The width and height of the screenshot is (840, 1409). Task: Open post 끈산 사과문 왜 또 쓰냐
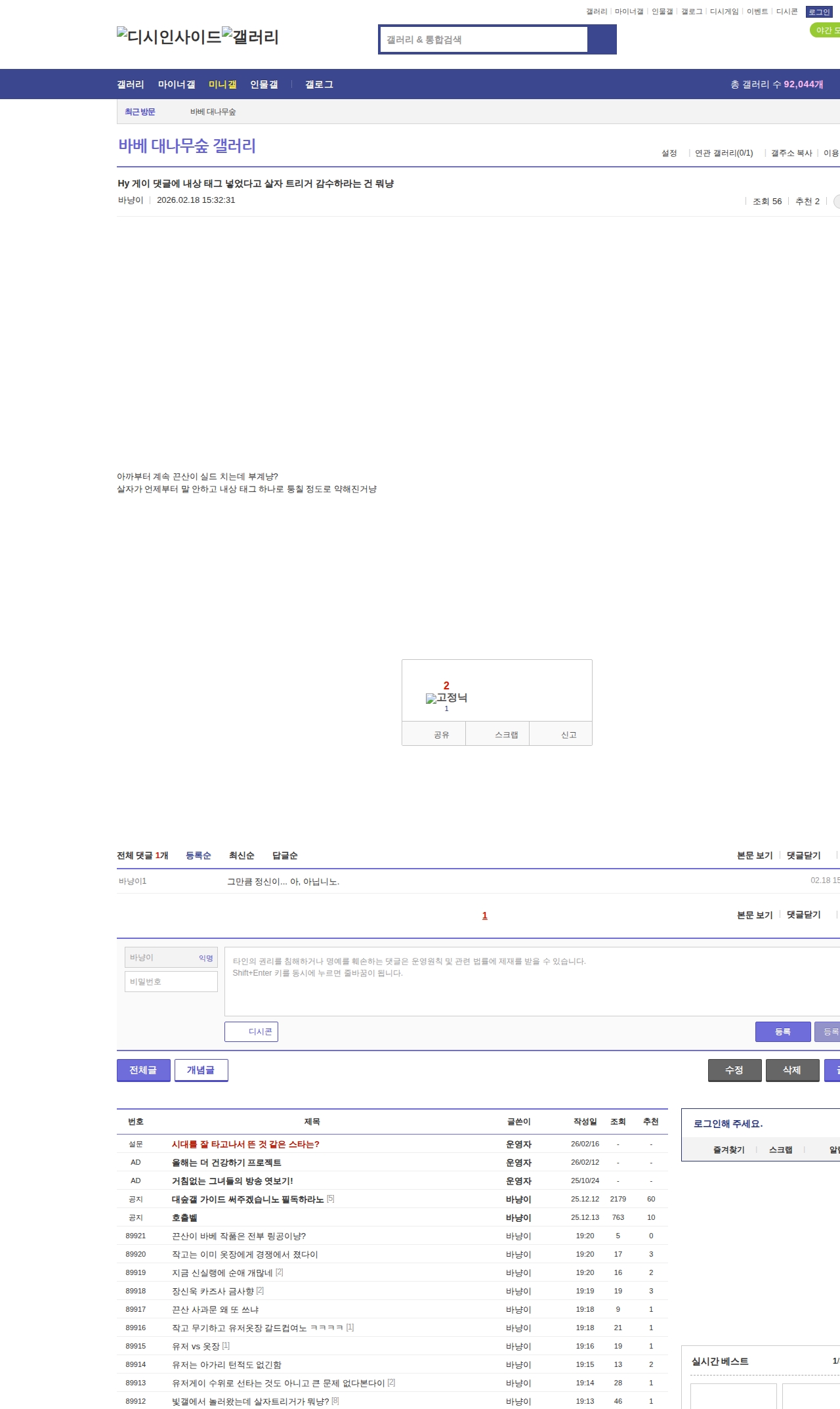coord(215,1309)
